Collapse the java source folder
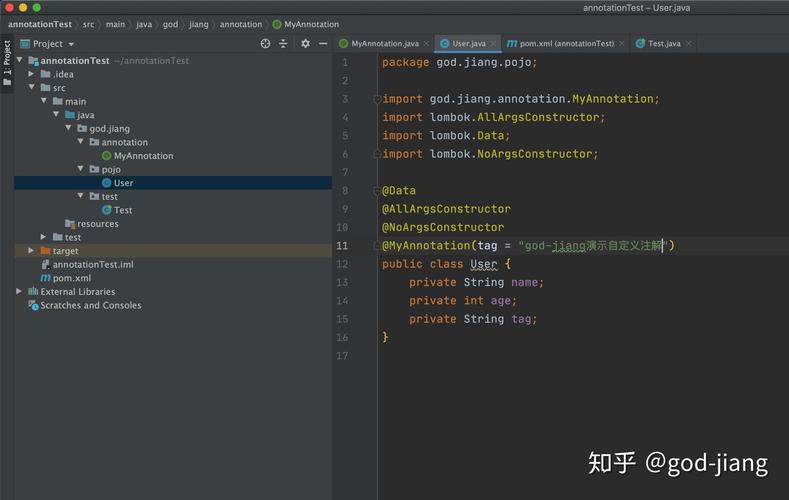789x500 pixels. (x=56, y=114)
